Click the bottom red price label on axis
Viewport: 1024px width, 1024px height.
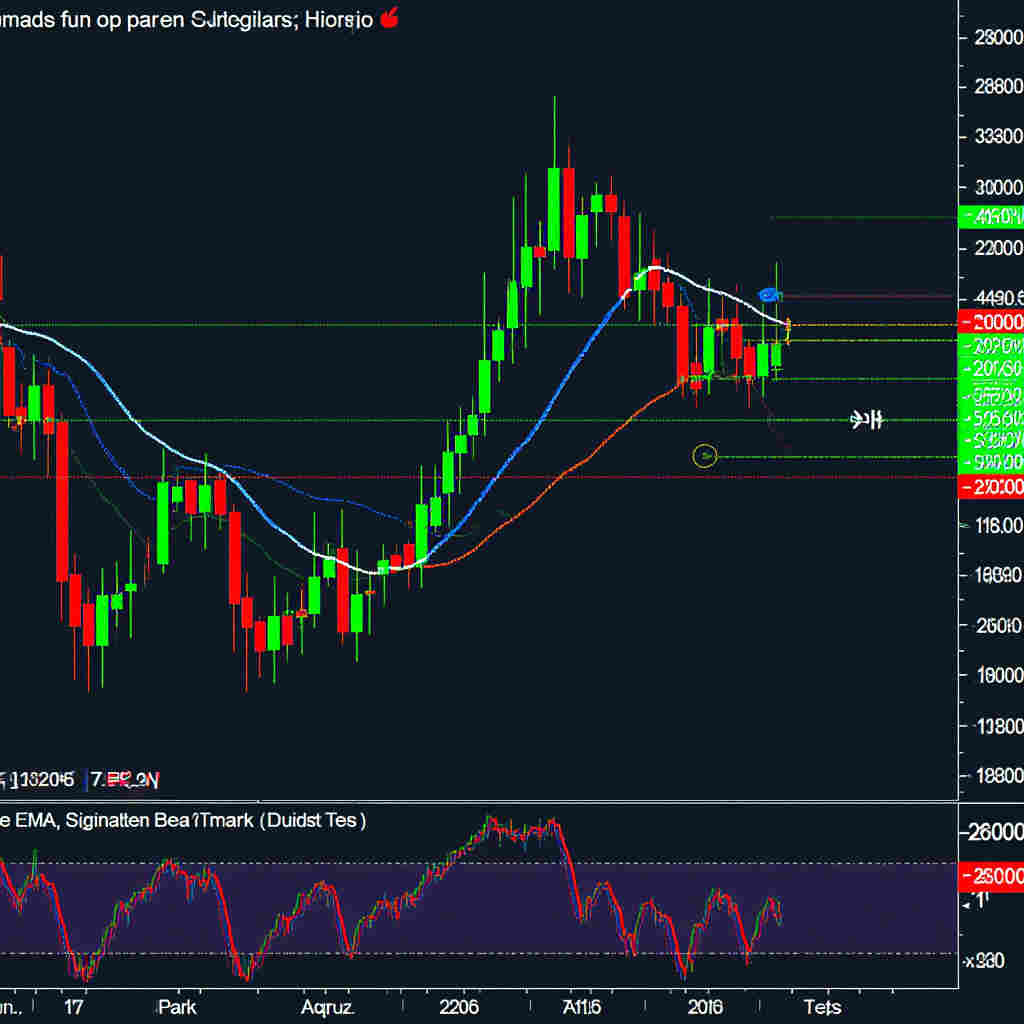(x=990, y=487)
